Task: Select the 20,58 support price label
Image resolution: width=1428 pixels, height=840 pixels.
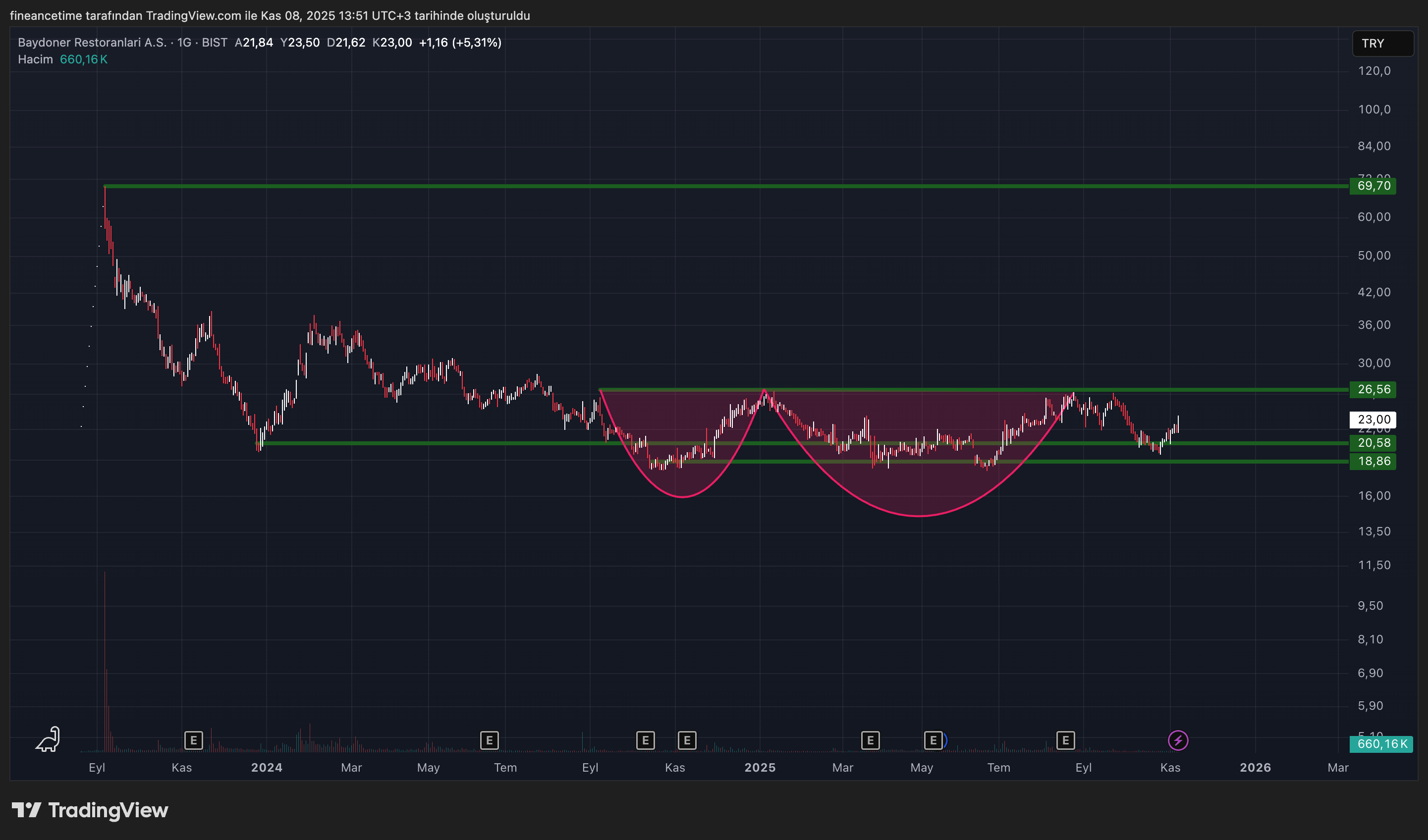Action: pos(1373,443)
